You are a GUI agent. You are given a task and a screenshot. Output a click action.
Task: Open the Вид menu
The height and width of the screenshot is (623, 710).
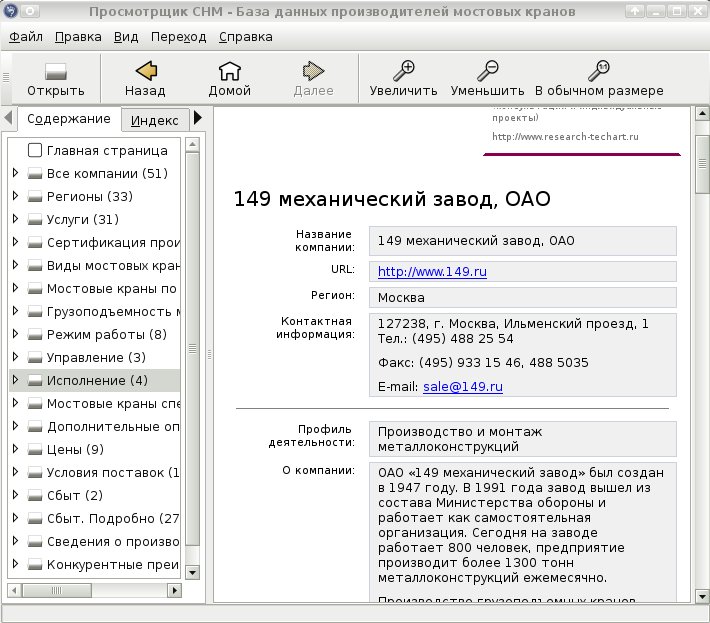(x=125, y=37)
